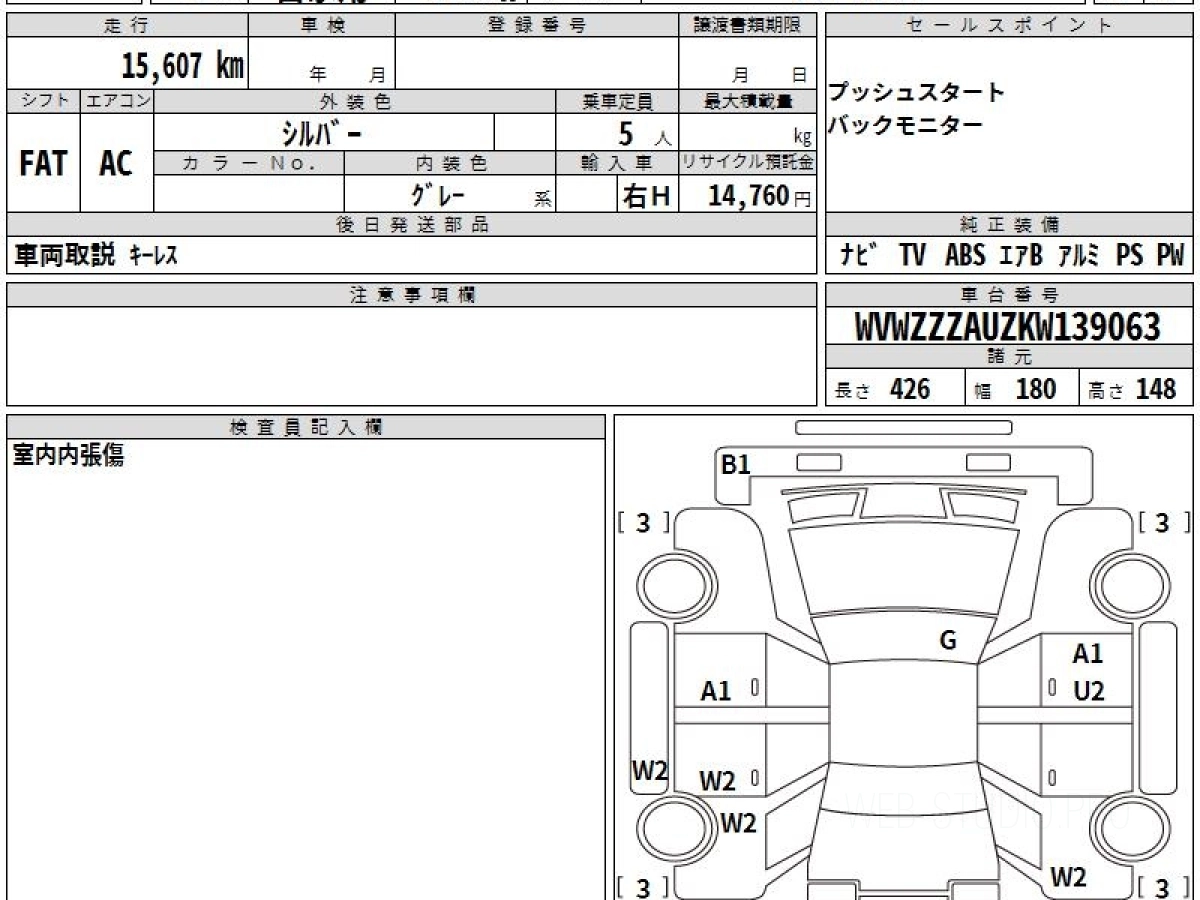Image resolution: width=1200 pixels, height=900 pixels.
Task: Click the mileage value 15,607 km
Action: pos(182,66)
